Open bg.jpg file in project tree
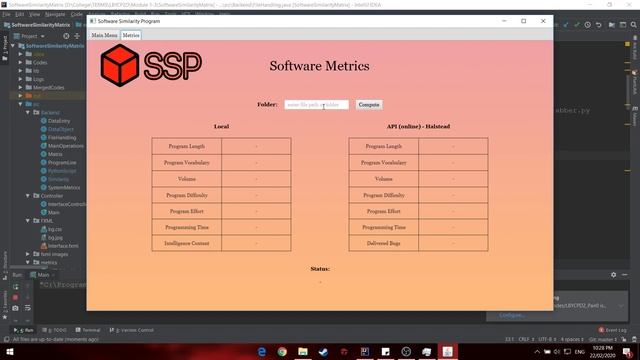This screenshot has width=640, height=360. coord(55,238)
